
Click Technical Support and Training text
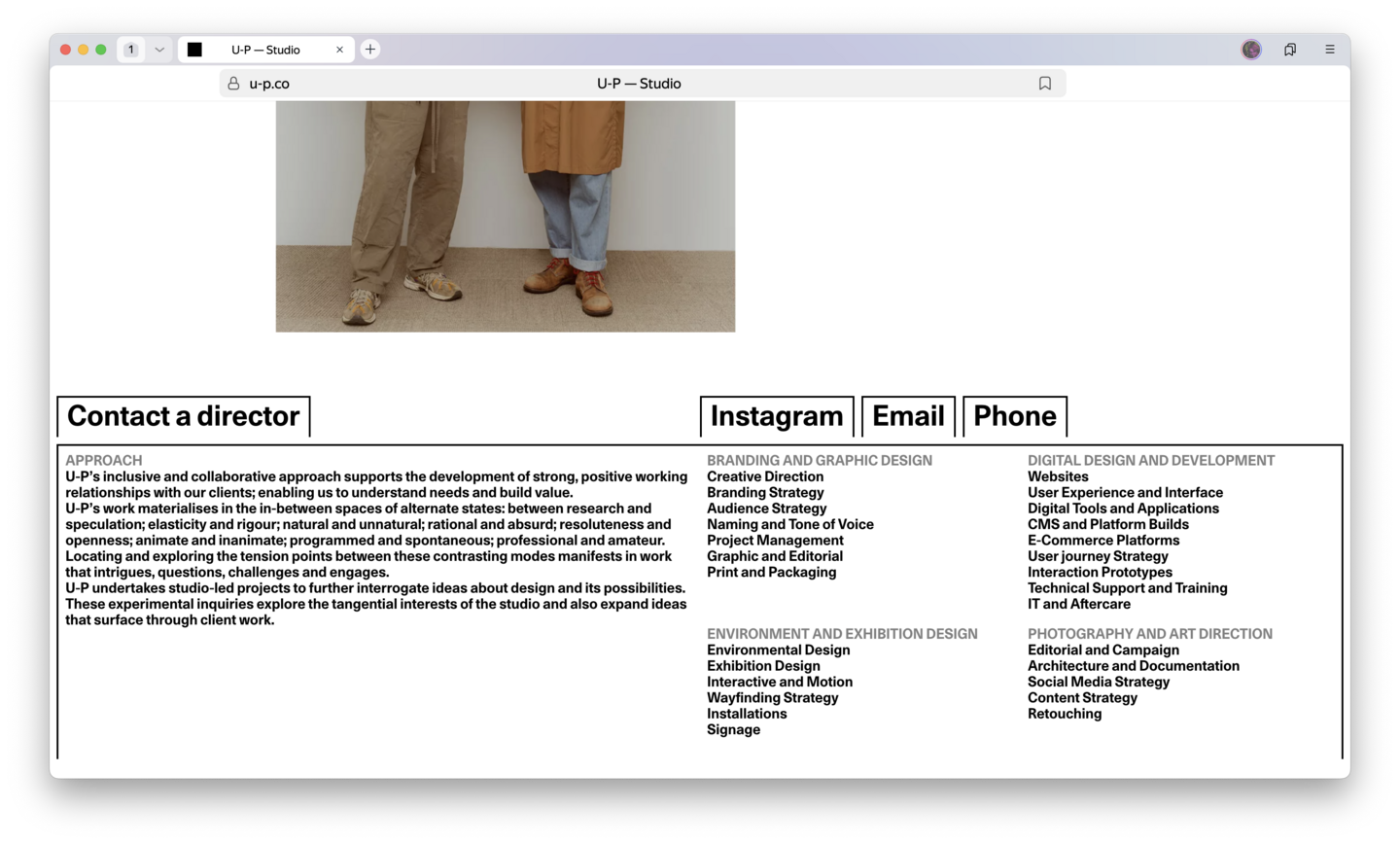click(x=1128, y=588)
